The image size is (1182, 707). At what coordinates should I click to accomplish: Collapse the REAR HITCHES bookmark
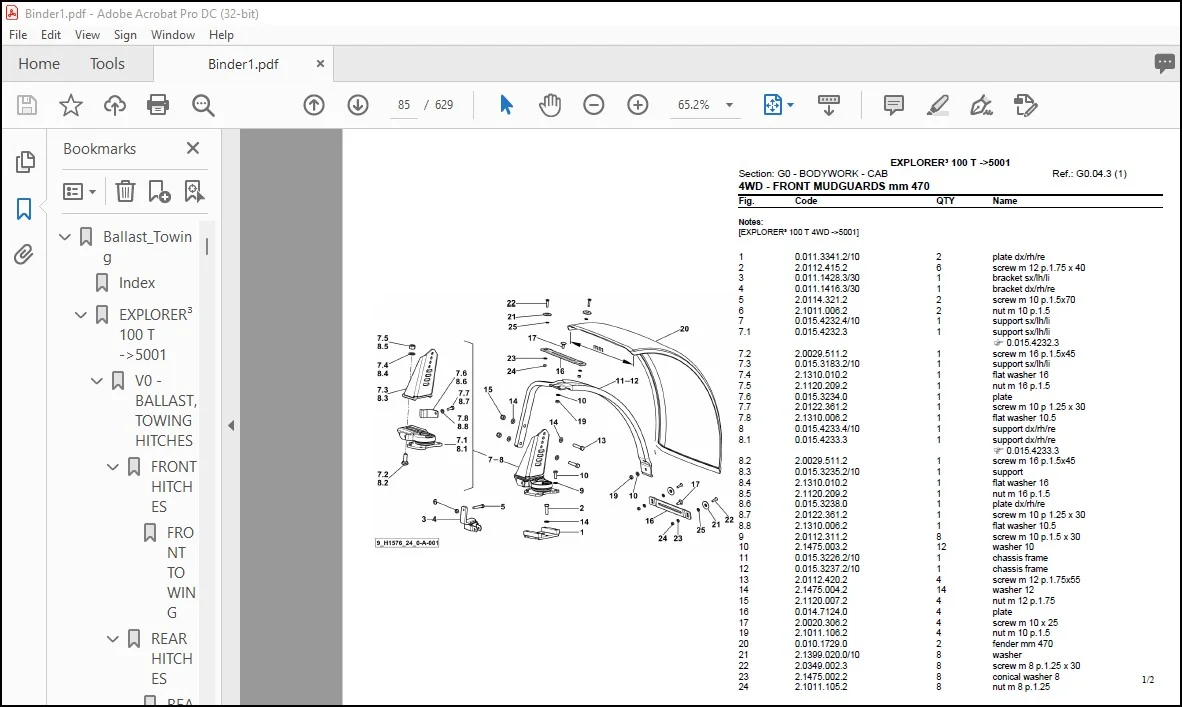point(112,639)
